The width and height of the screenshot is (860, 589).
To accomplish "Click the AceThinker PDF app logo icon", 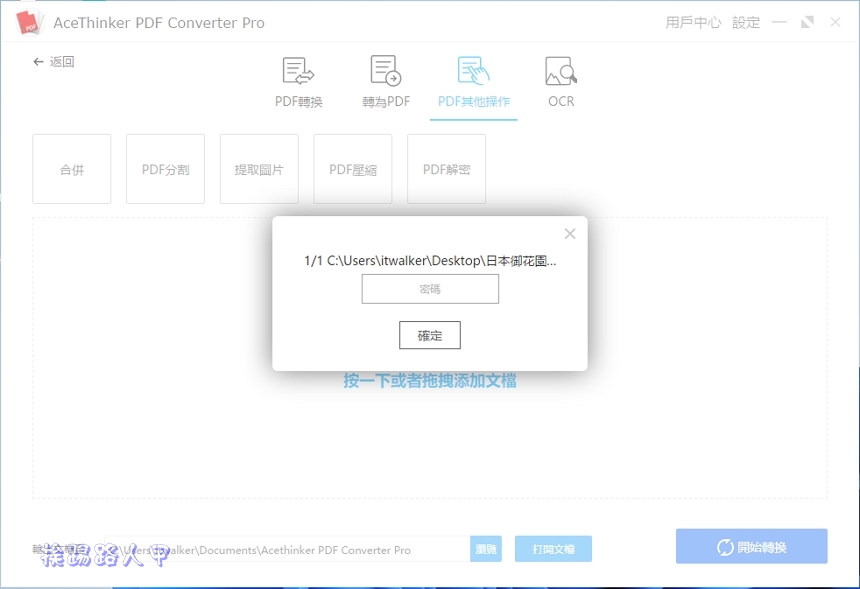I will [29, 22].
